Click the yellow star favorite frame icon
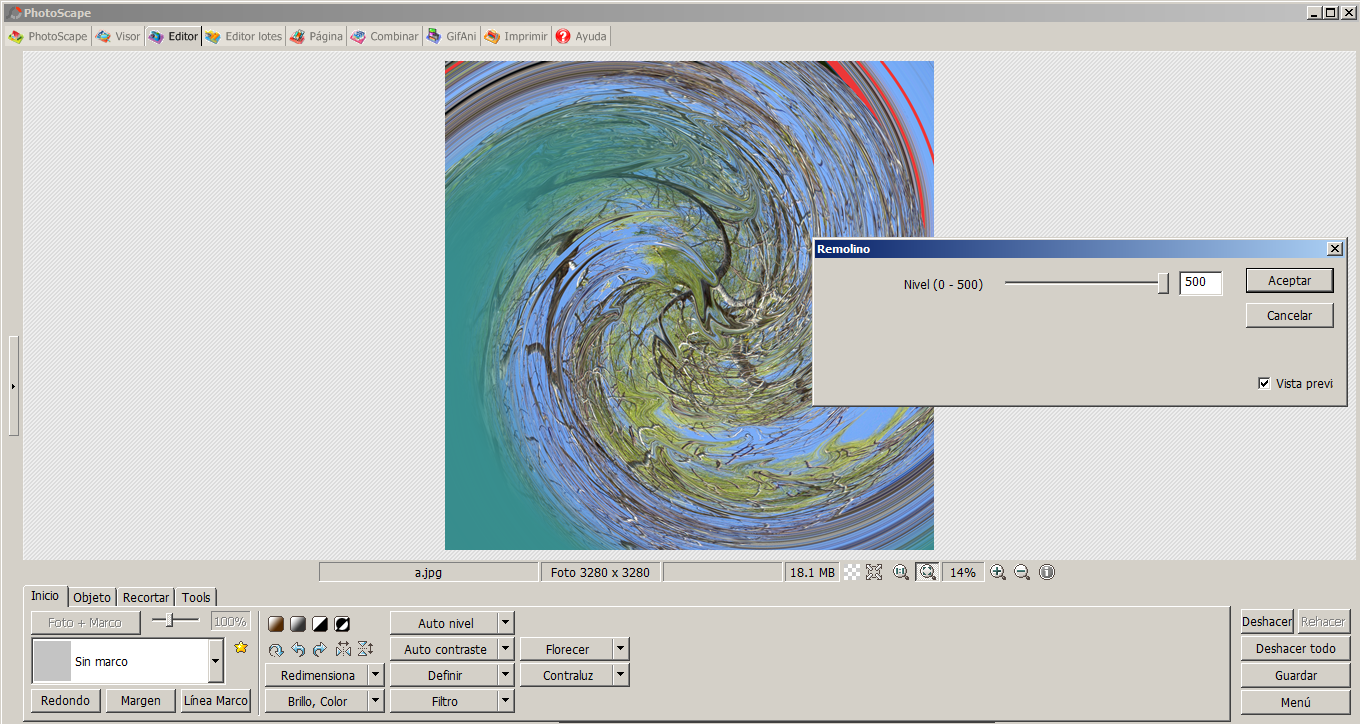 (240, 647)
